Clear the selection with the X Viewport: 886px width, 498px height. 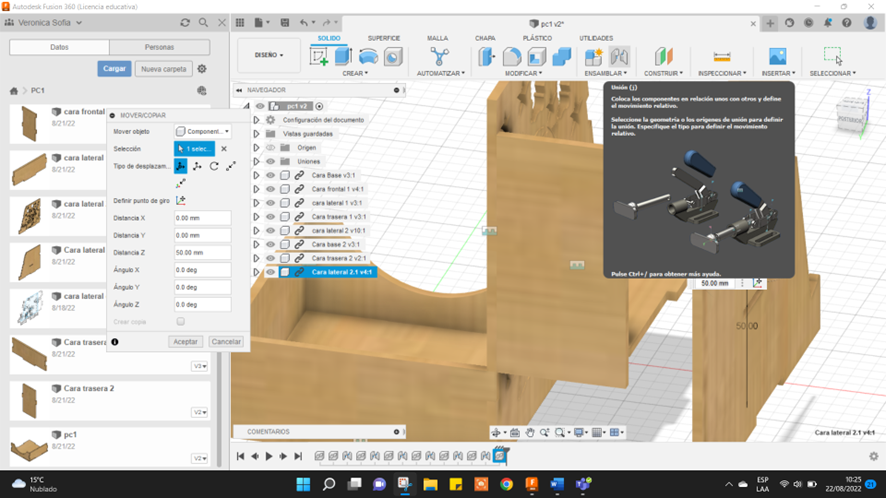coord(224,149)
